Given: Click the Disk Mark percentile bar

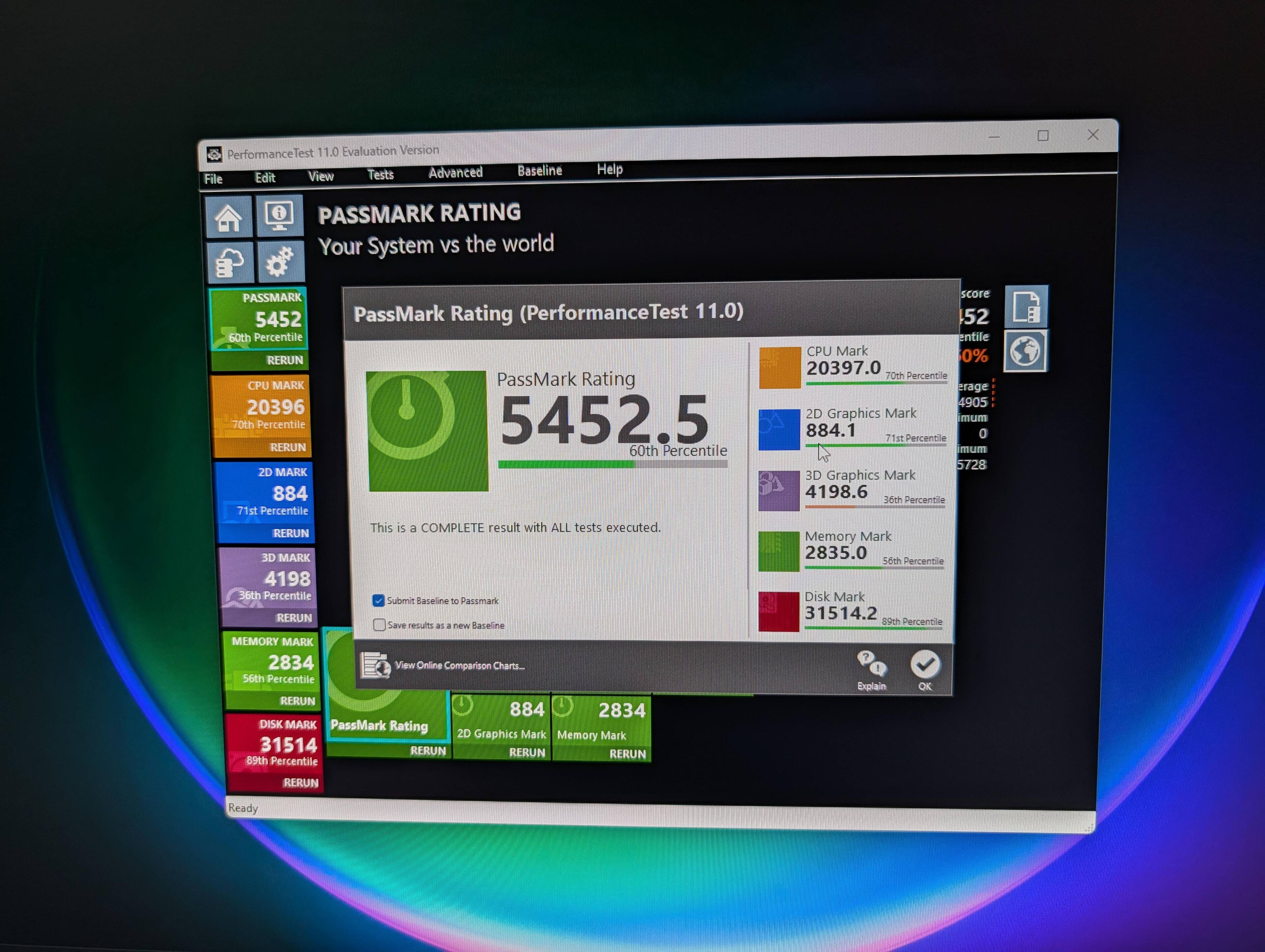Looking at the screenshot, I should (873, 628).
